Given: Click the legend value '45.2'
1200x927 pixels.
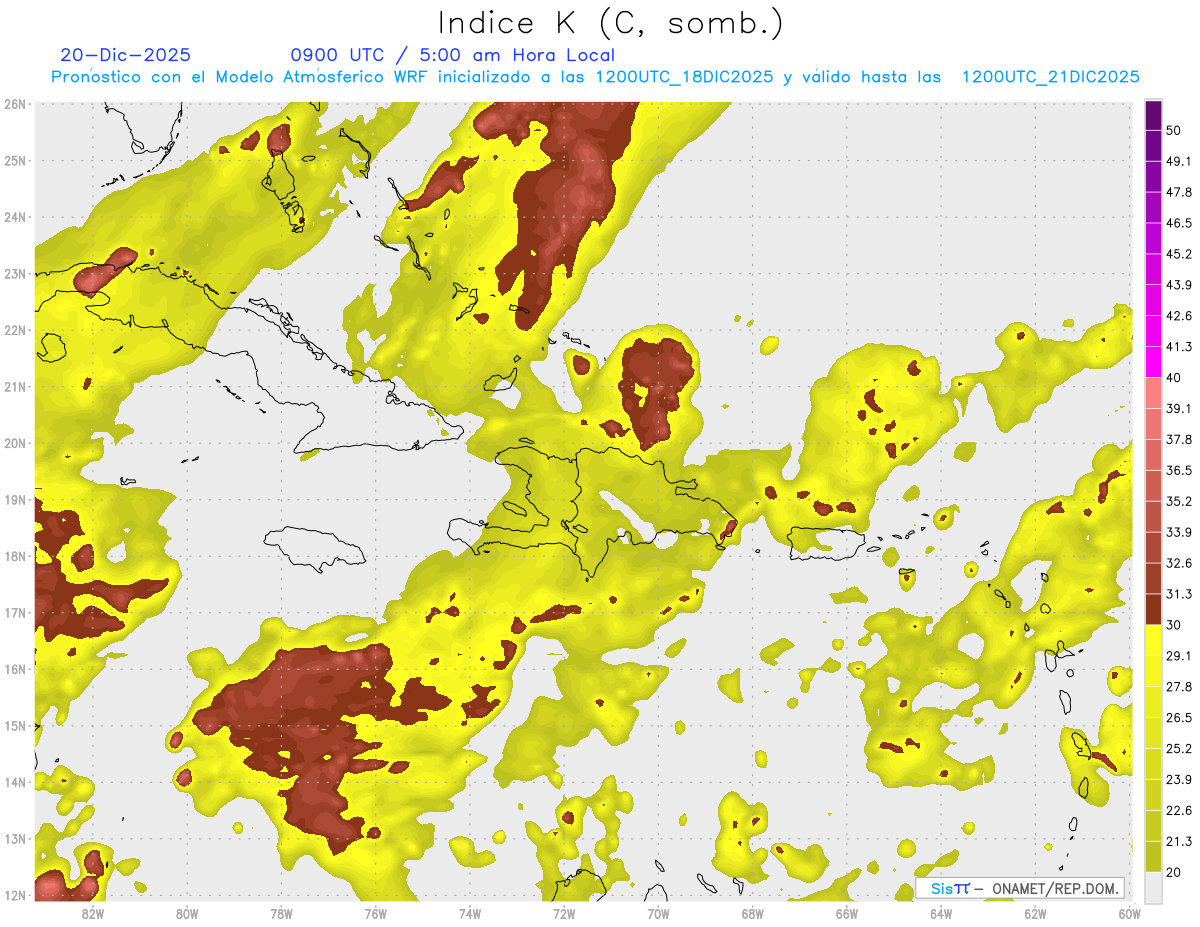Looking at the screenshot, I should [x=1179, y=254].
